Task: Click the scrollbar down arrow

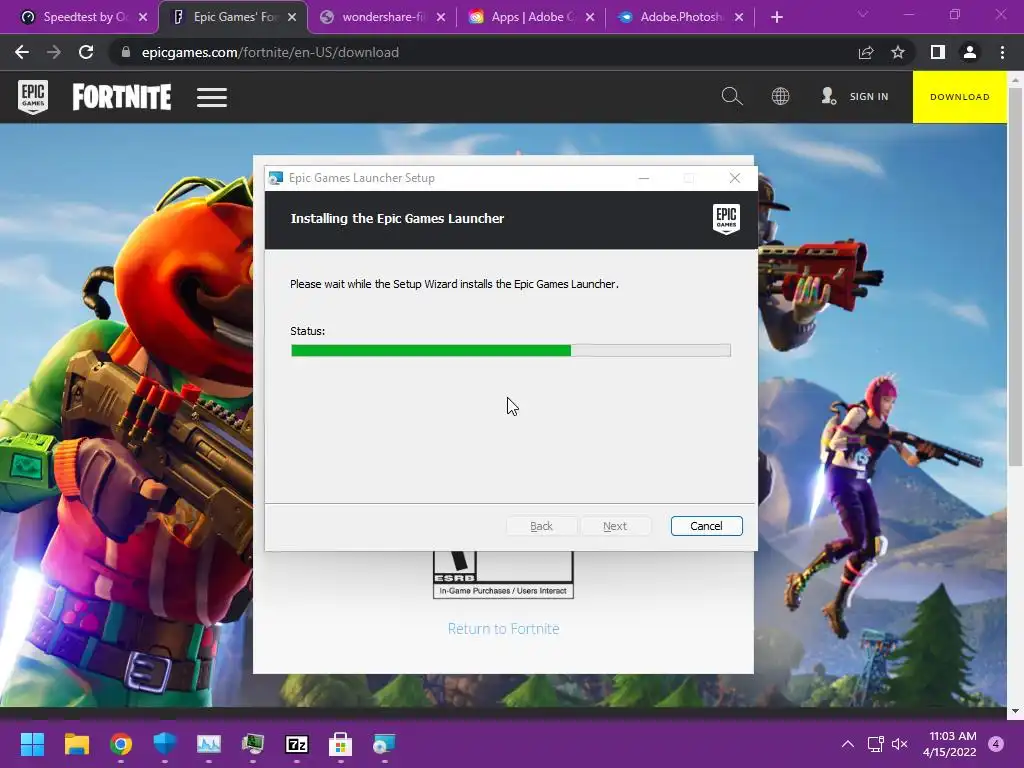Action: 1015,711
